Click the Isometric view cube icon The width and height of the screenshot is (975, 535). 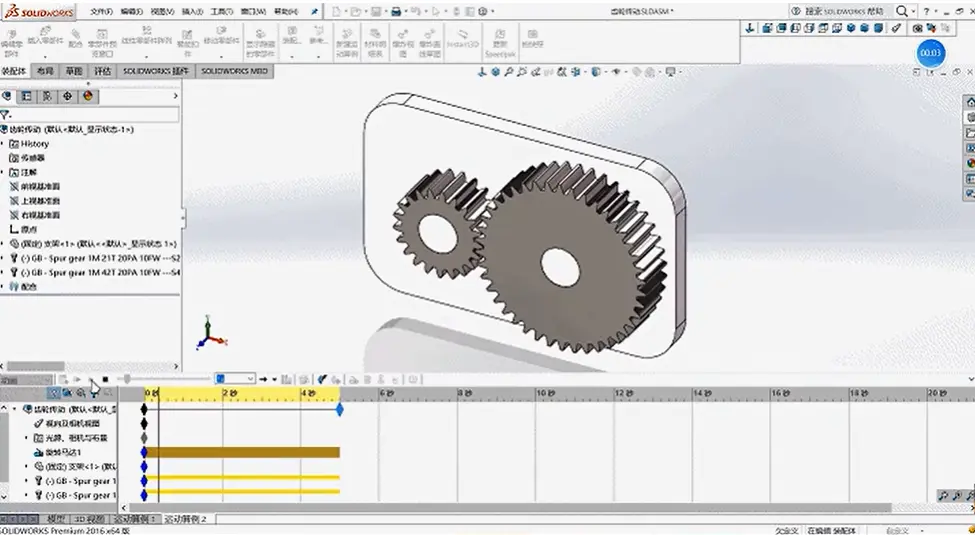click(x=851, y=28)
